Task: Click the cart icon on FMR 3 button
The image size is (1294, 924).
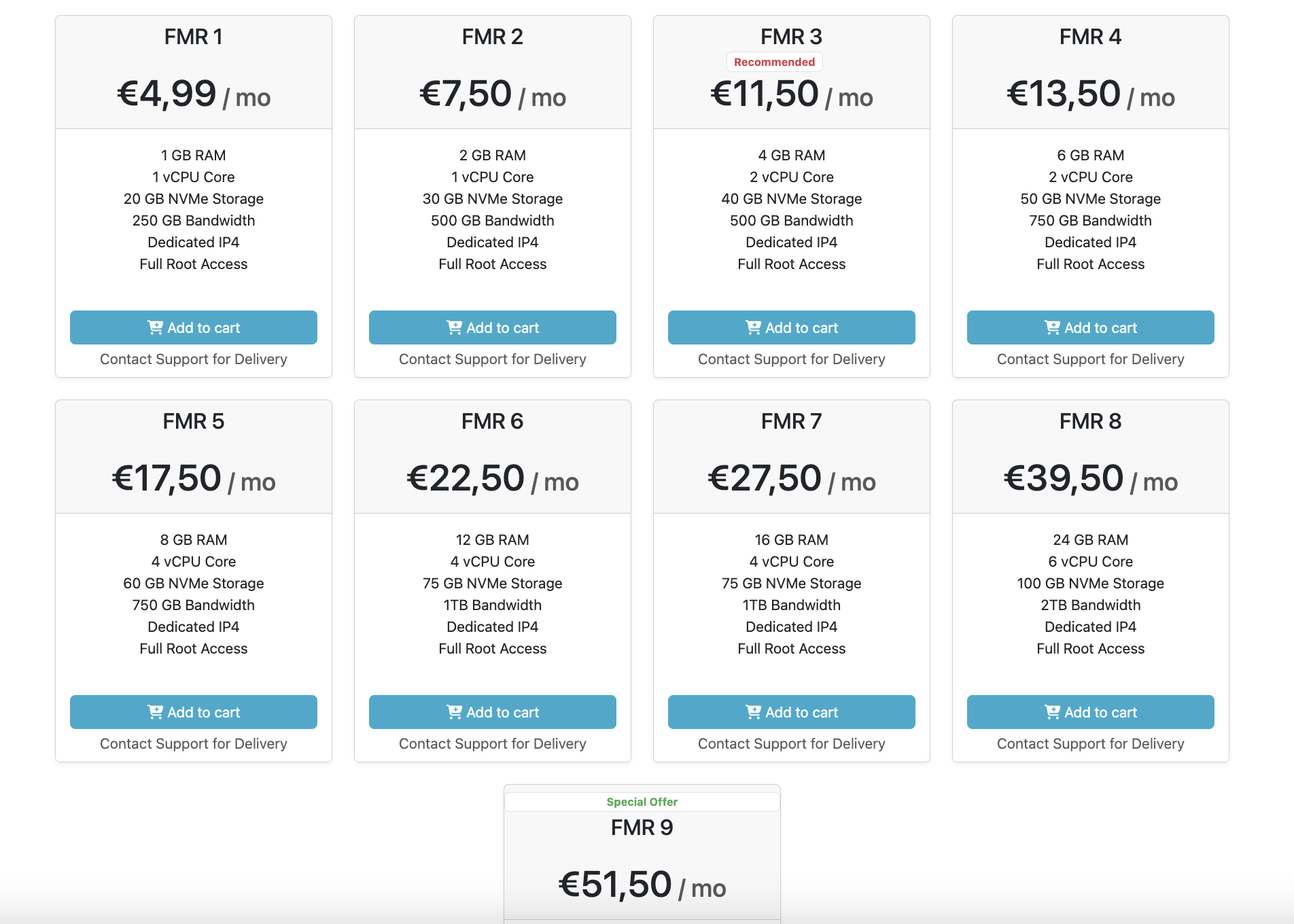Action: (753, 327)
